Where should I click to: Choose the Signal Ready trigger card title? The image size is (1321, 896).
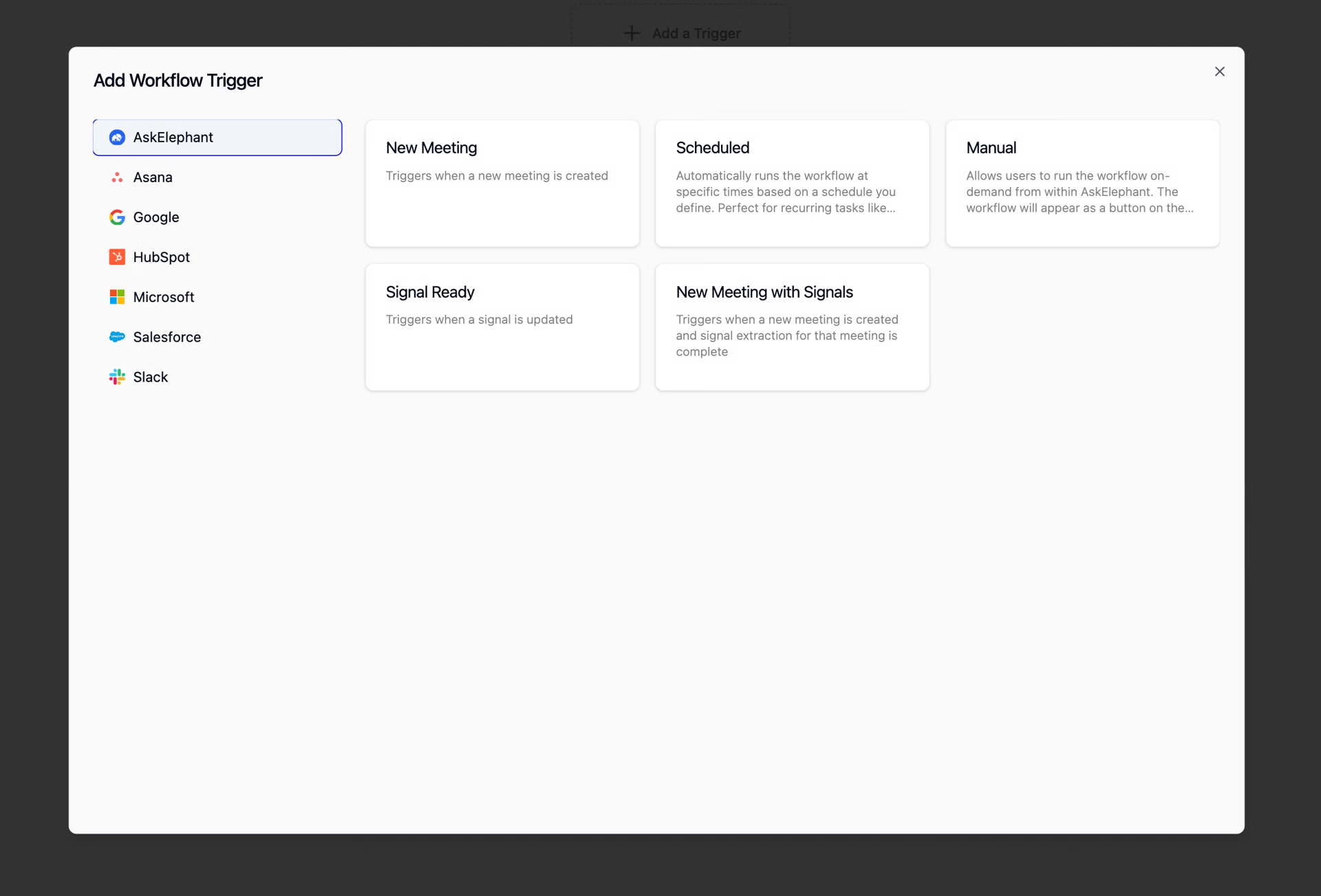click(430, 292)
